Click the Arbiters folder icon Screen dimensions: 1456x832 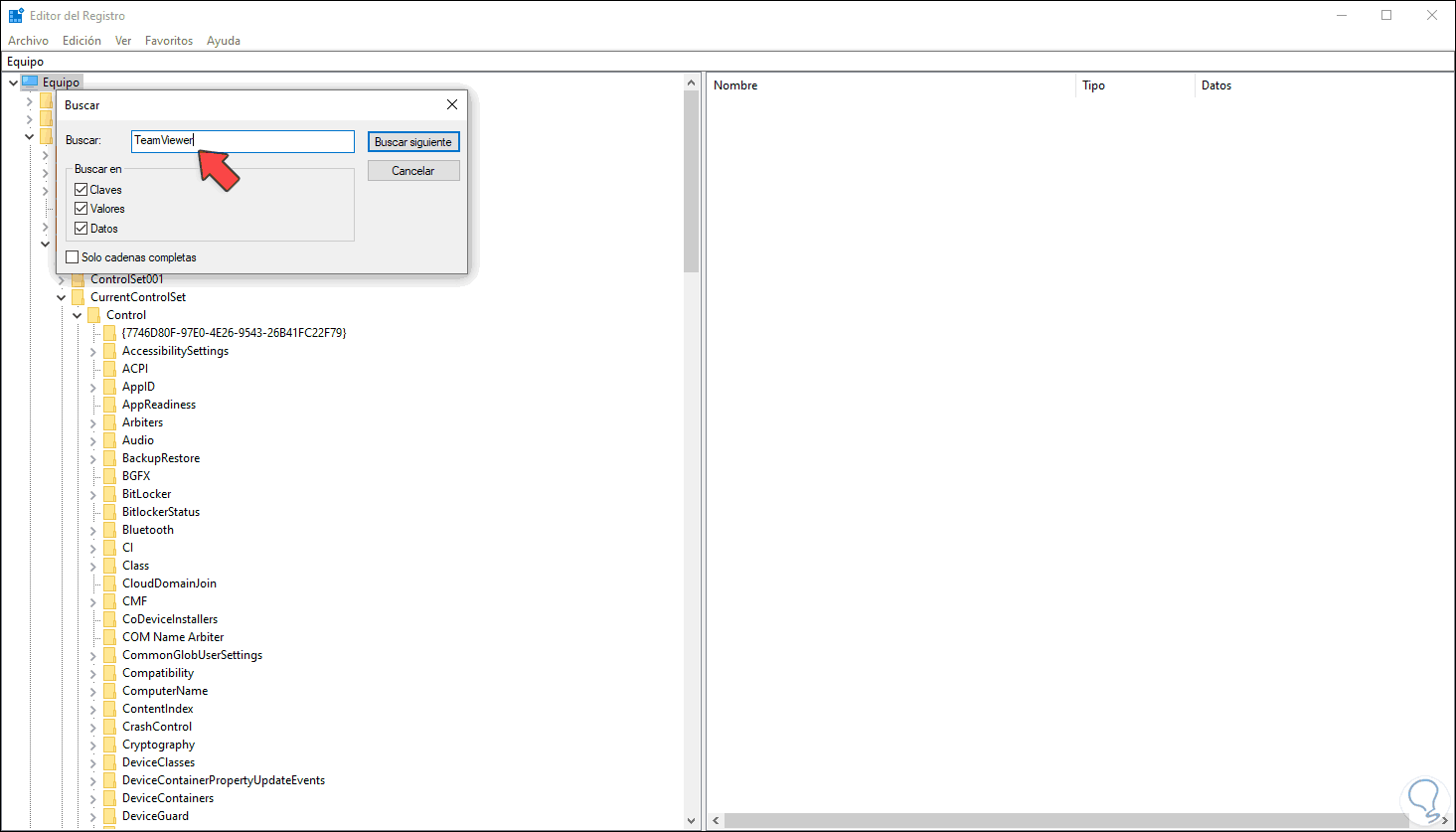[x=110, y=422]
